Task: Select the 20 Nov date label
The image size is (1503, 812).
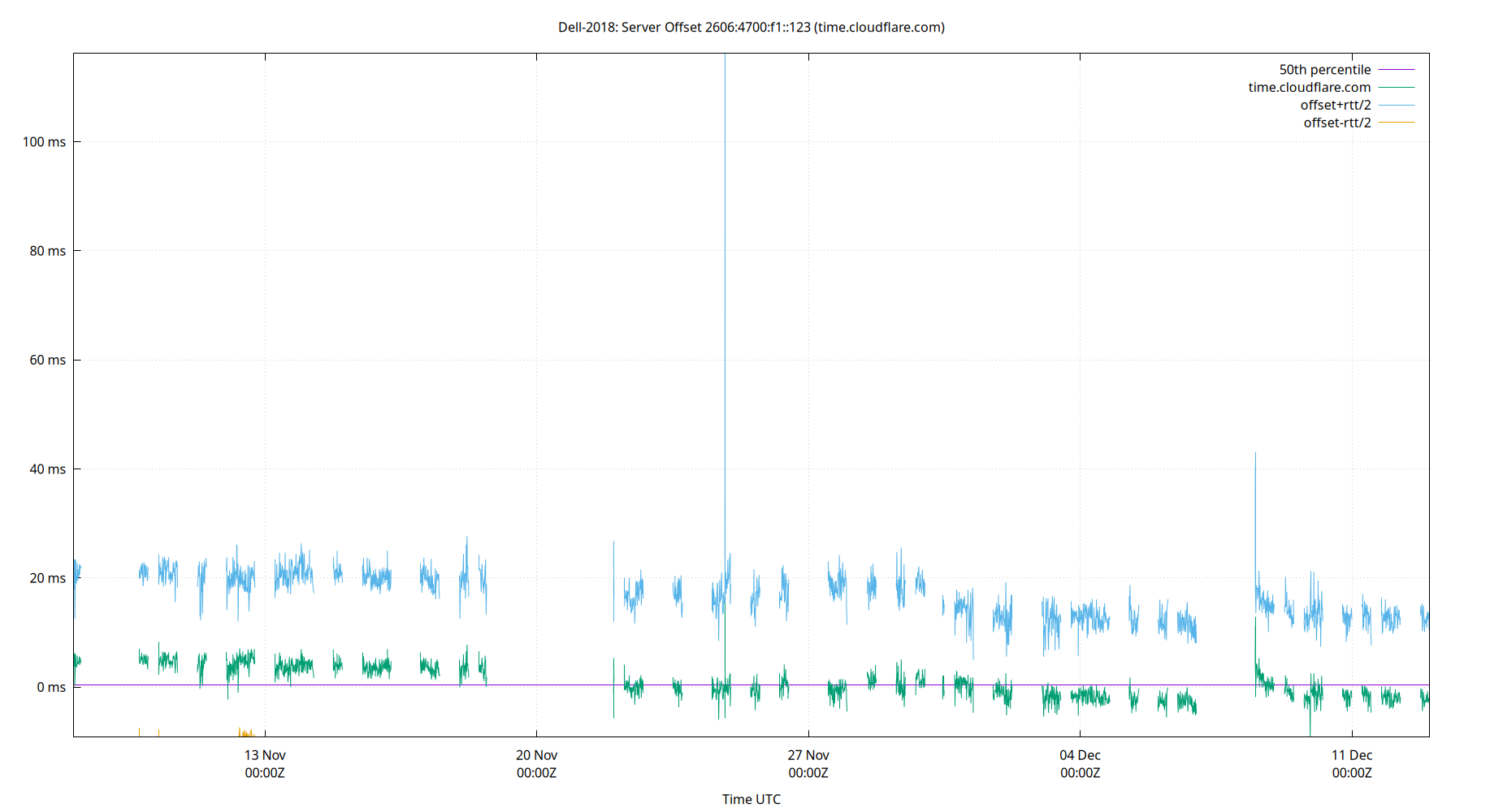Action: point(536,754)
